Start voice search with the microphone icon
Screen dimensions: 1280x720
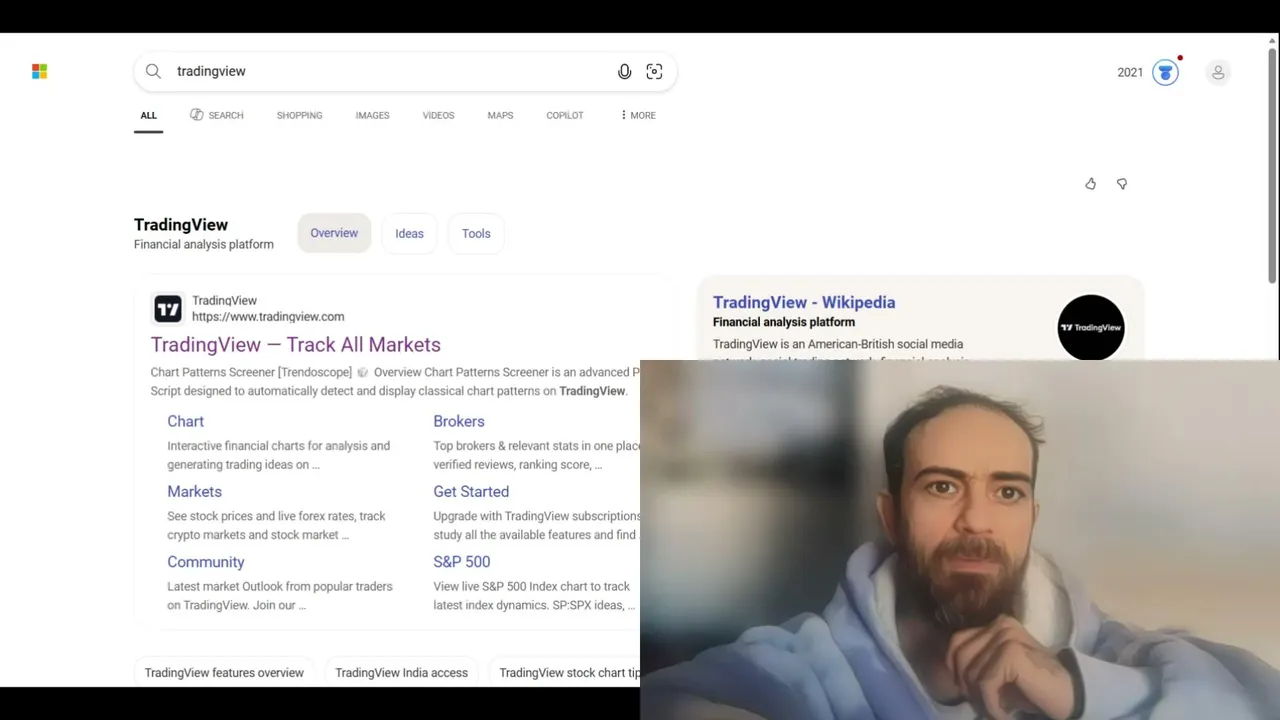(x=624, y=71)
